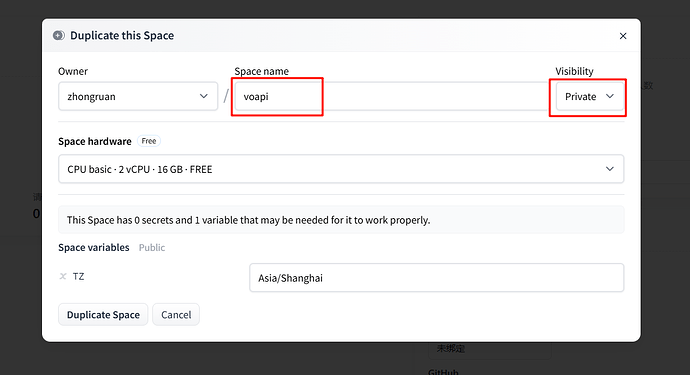Click the Space hardware chevron arrow
Image resolution: width=690 pixels, height=375 pixels.
[x=609, y=169]
